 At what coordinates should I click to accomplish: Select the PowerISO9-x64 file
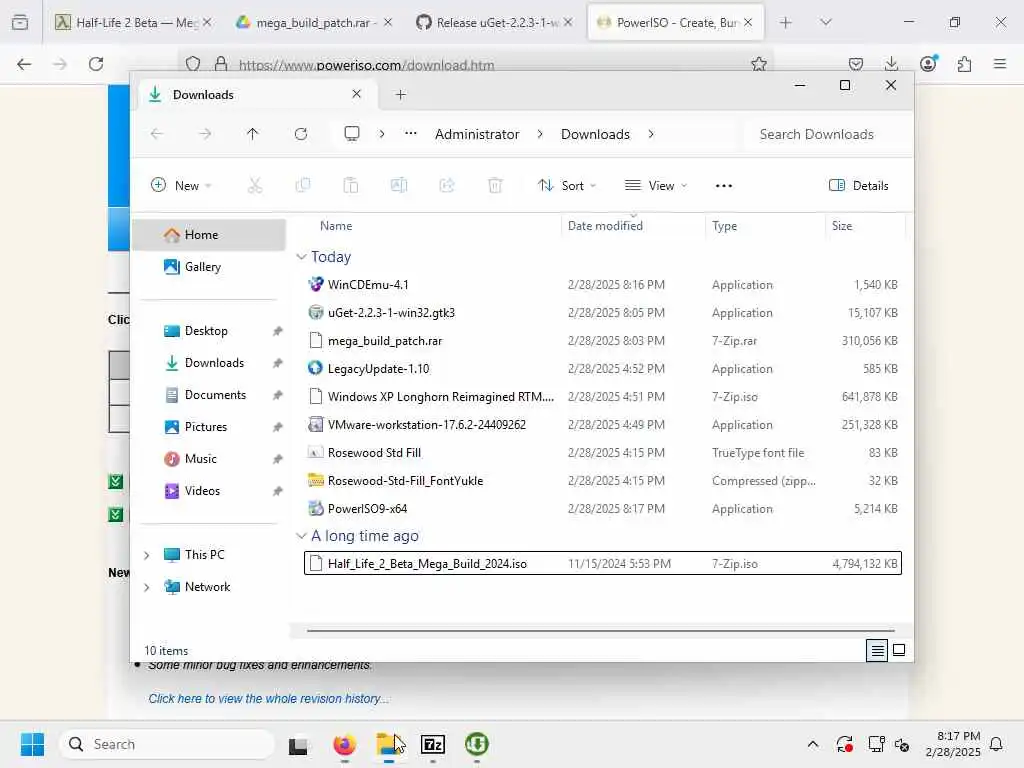pos(602,509)
